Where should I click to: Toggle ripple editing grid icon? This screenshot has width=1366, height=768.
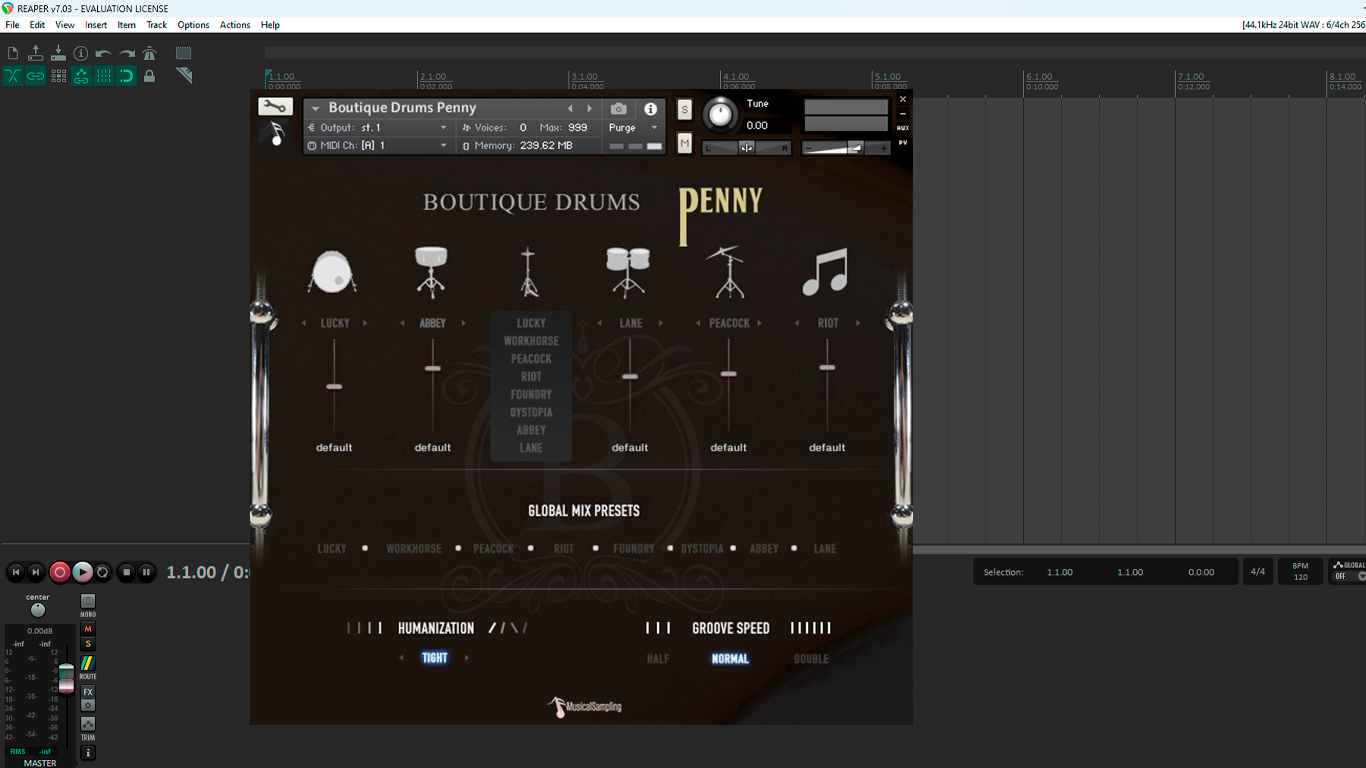coord(58,76)
